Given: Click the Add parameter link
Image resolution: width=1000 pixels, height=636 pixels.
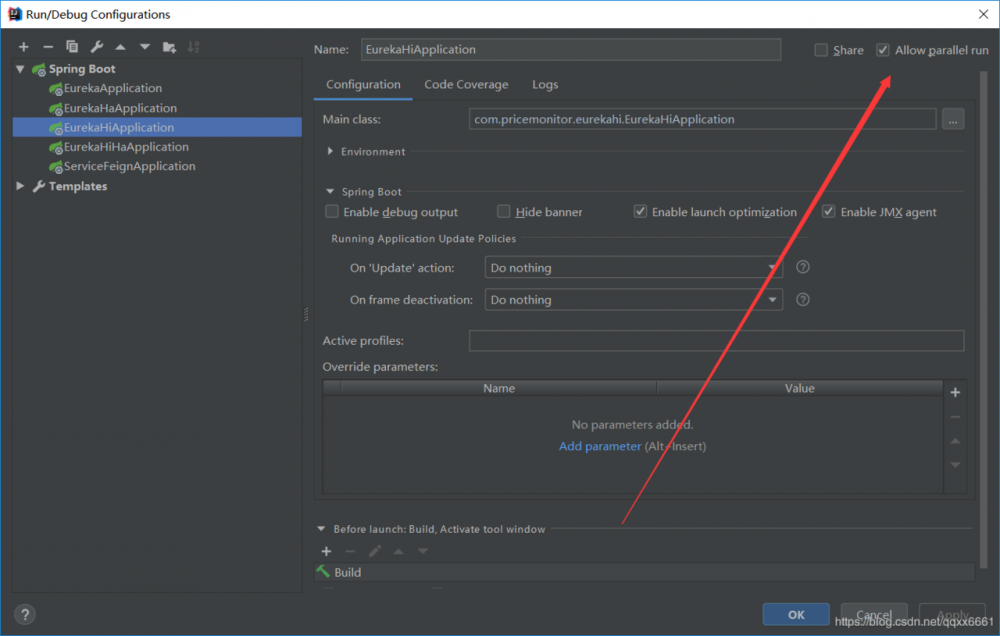Looking at the screenshot, I should pyautogui.click(x=600, y=446).
